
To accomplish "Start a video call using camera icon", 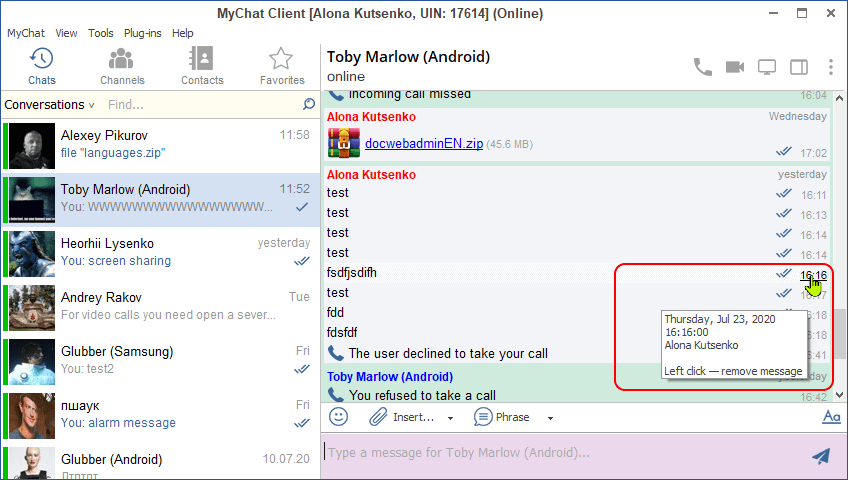I will 735,67.
